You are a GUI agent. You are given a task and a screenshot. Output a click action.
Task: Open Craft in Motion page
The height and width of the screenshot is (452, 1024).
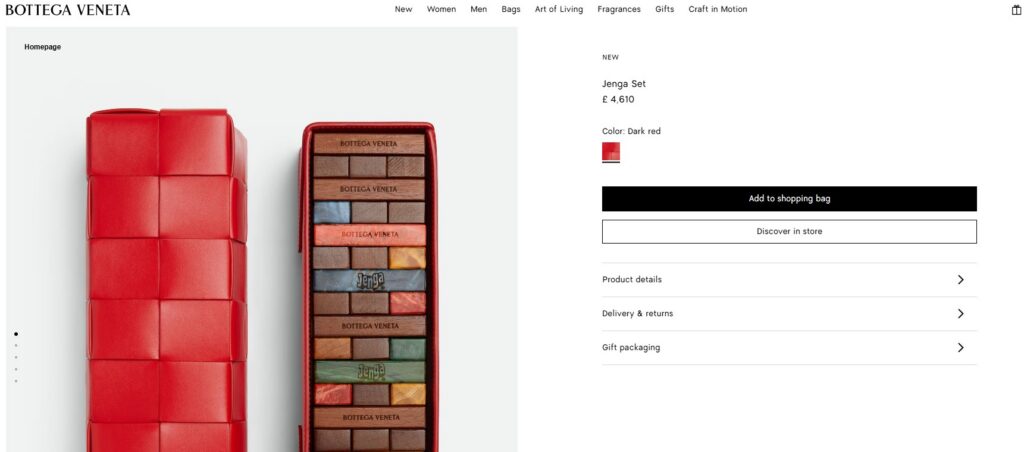click(x=718, y=10)
